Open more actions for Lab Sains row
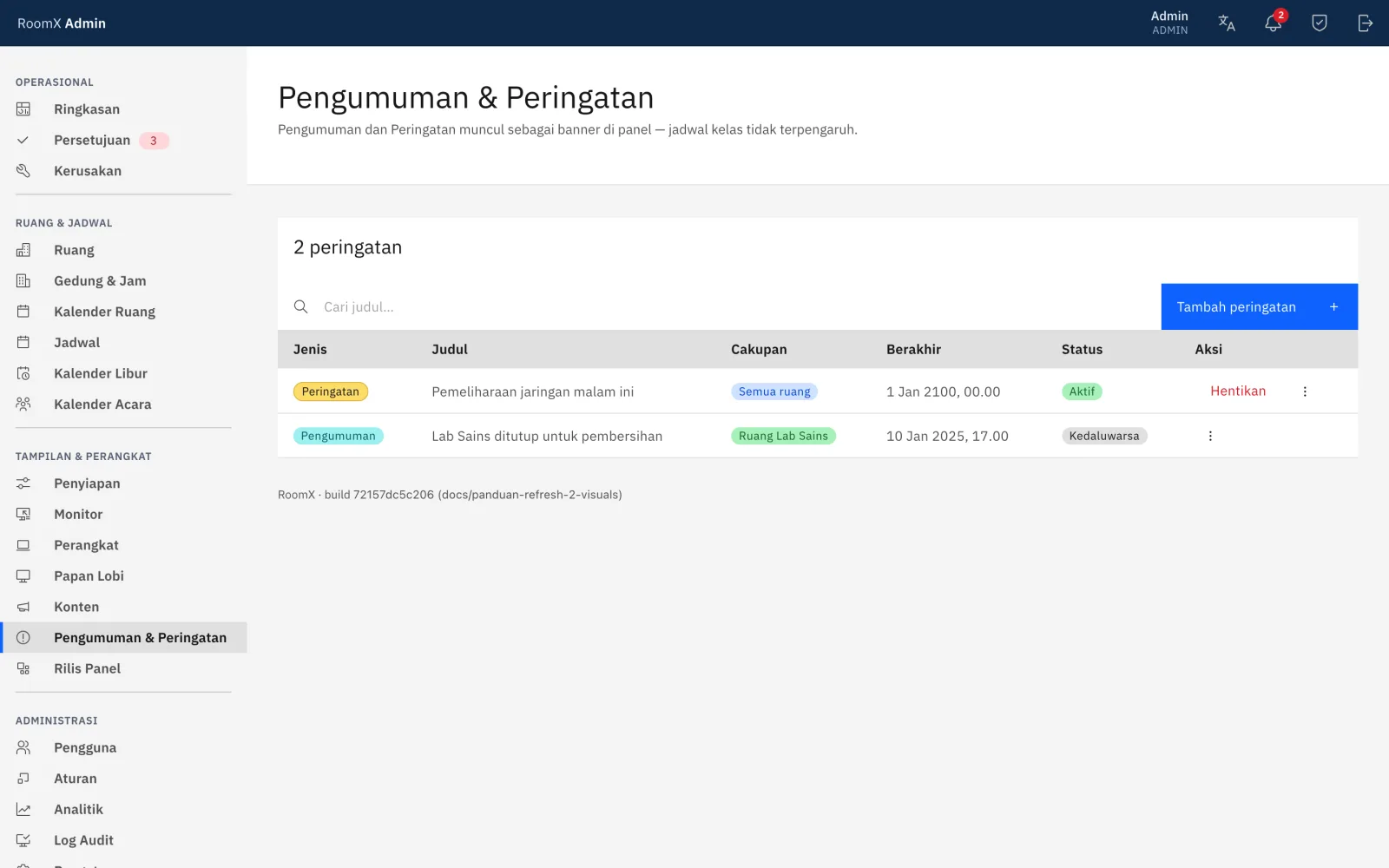This screenshot has width=1389, height=868. [1210, 436]
